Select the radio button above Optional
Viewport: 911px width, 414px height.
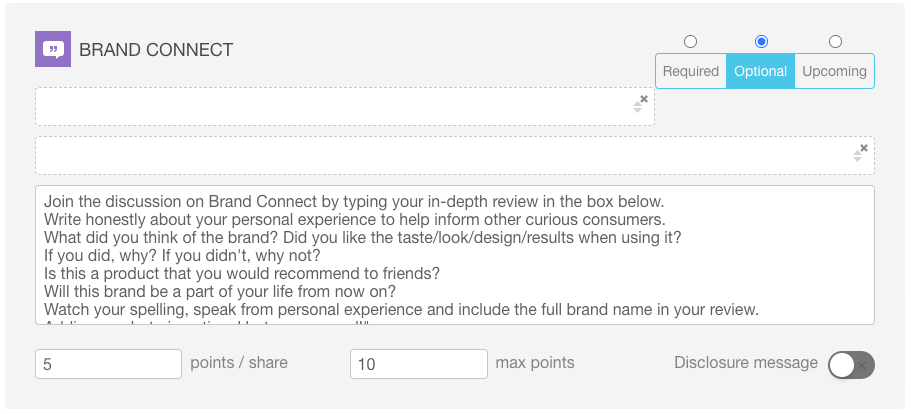(x=761, y=41)
